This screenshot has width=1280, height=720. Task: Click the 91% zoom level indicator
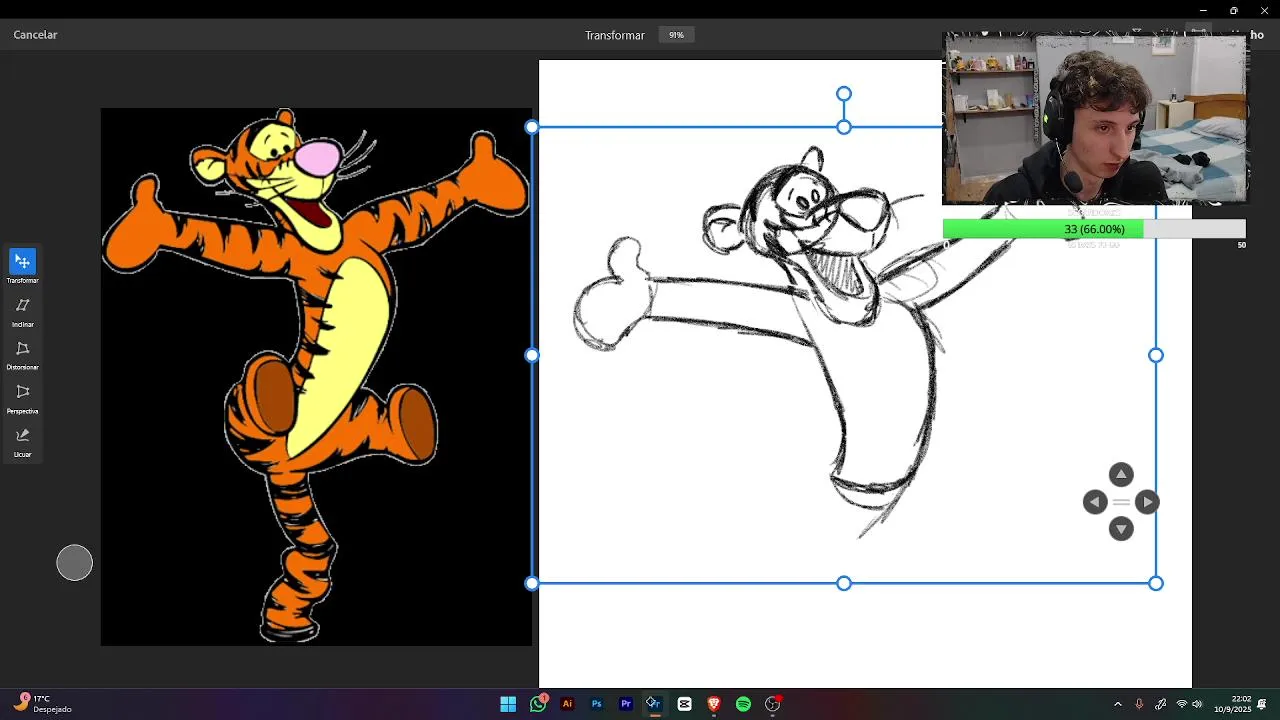677,35
